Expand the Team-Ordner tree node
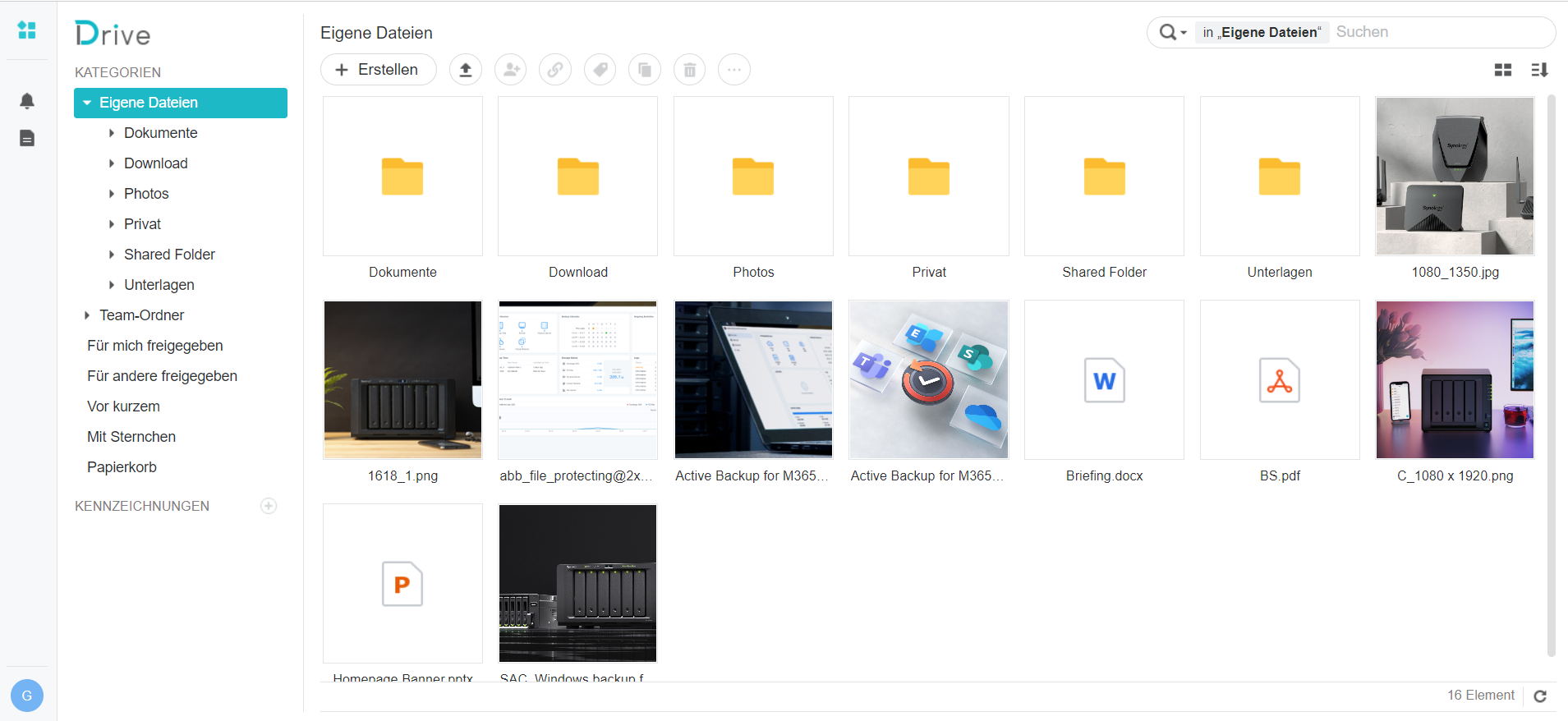 87,315
